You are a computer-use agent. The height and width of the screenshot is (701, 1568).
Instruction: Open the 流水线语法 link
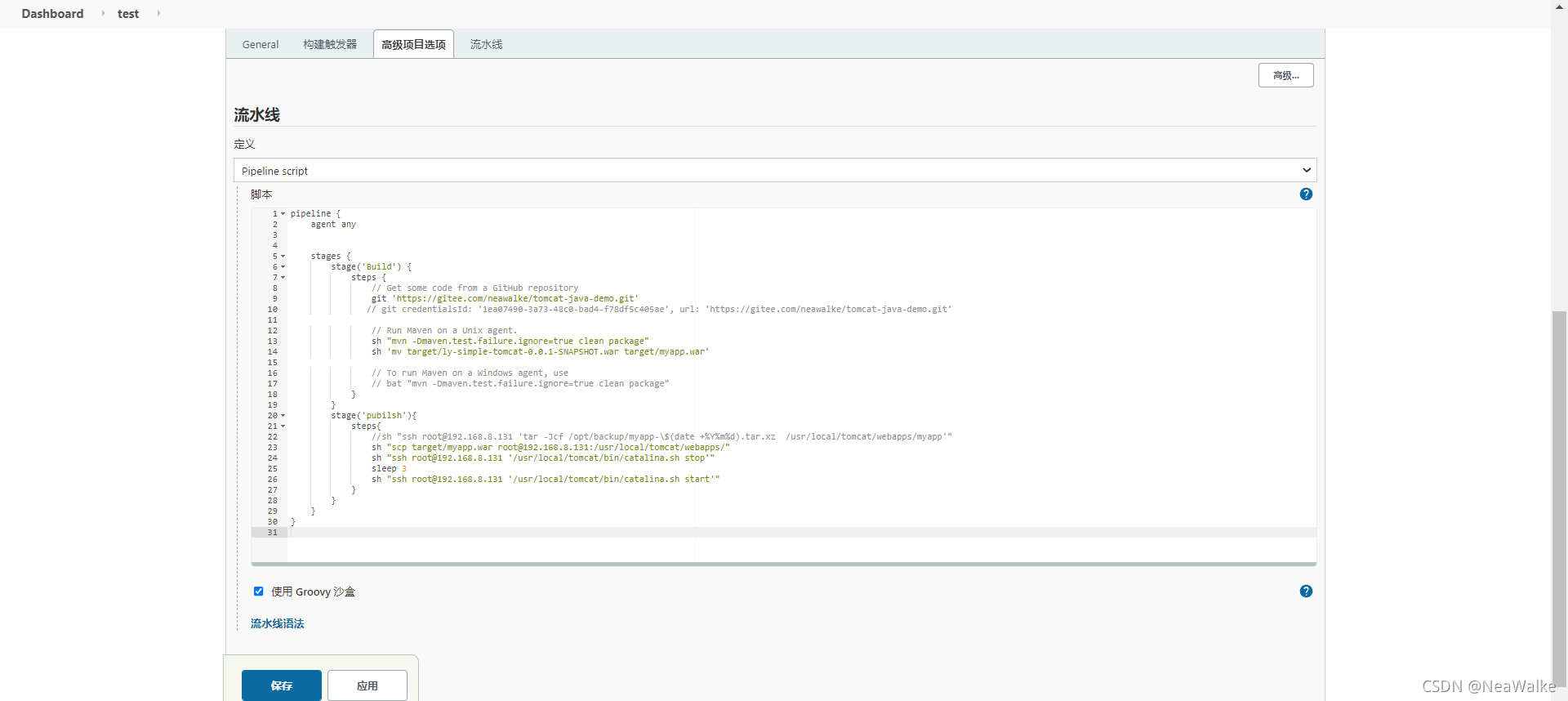(277, 623)
